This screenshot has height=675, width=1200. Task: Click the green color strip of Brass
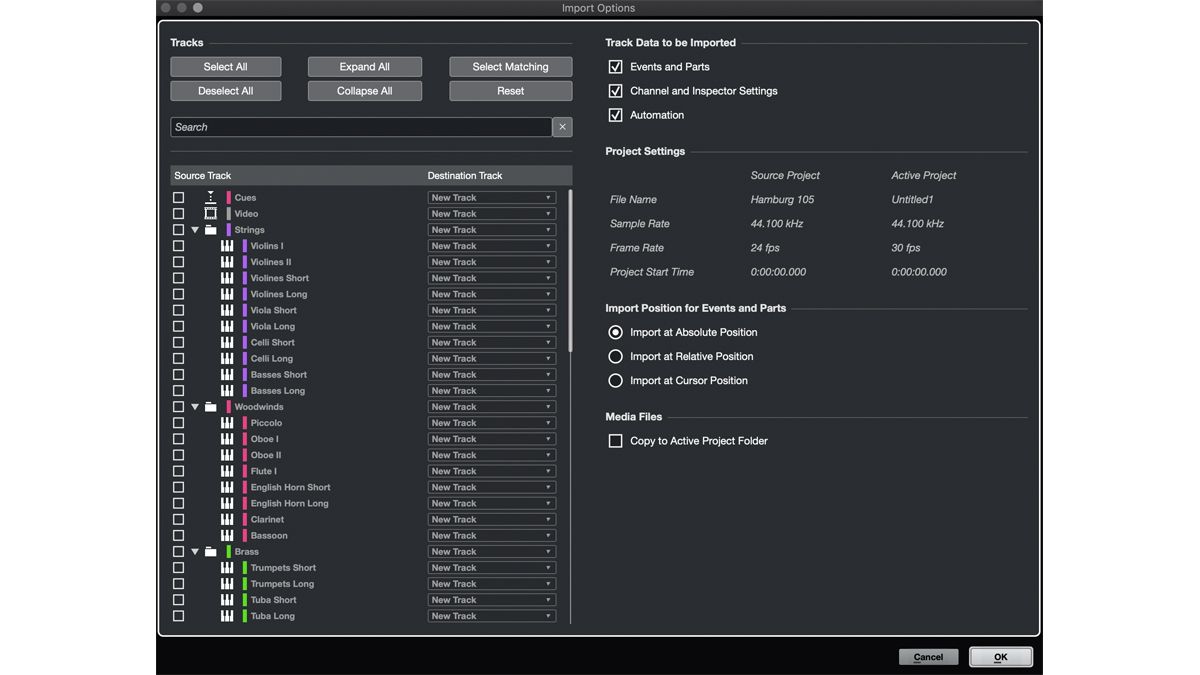click(228, 552)
